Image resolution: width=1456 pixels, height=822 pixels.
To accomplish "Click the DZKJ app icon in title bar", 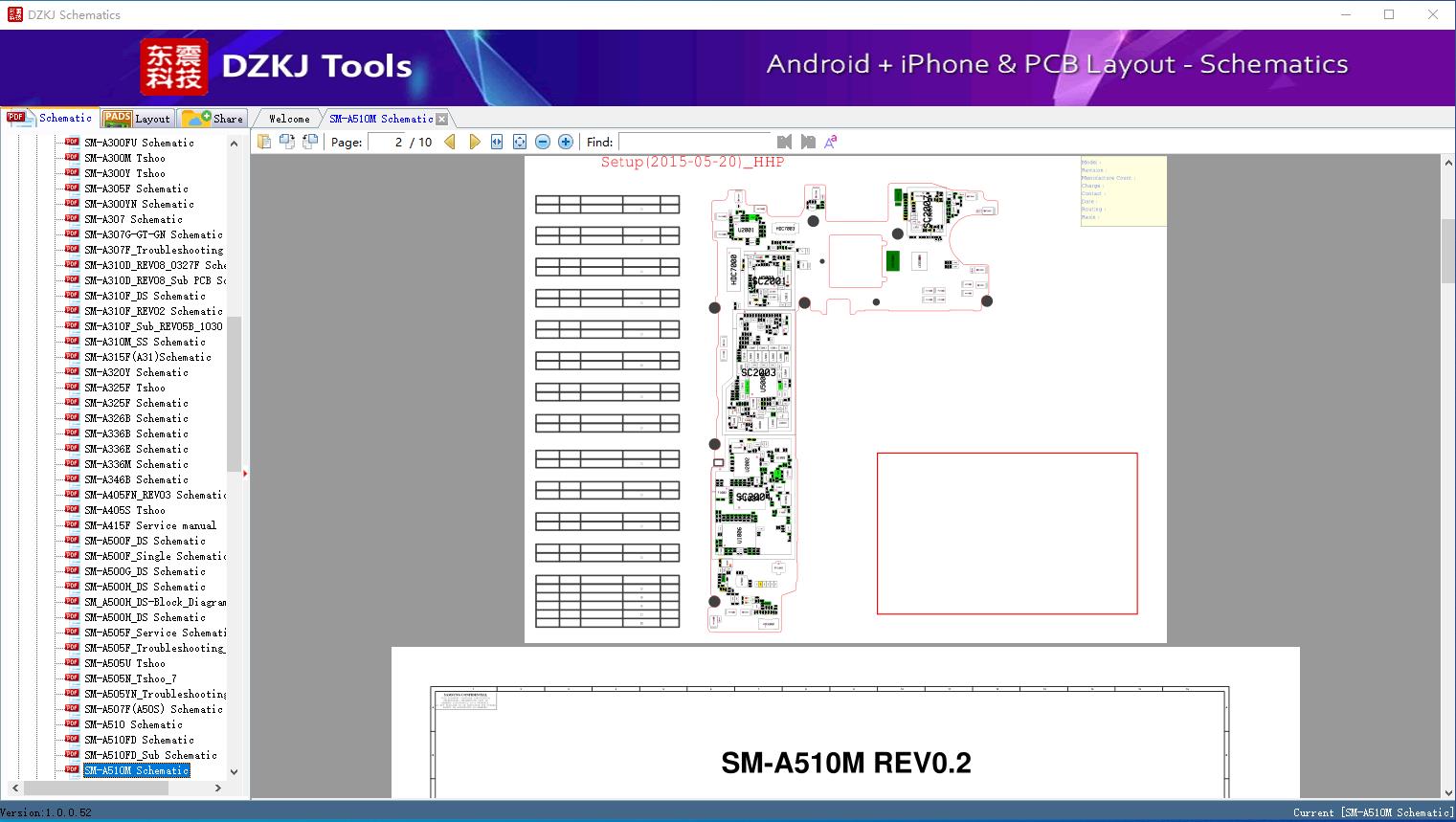I will tap(14, 14).
